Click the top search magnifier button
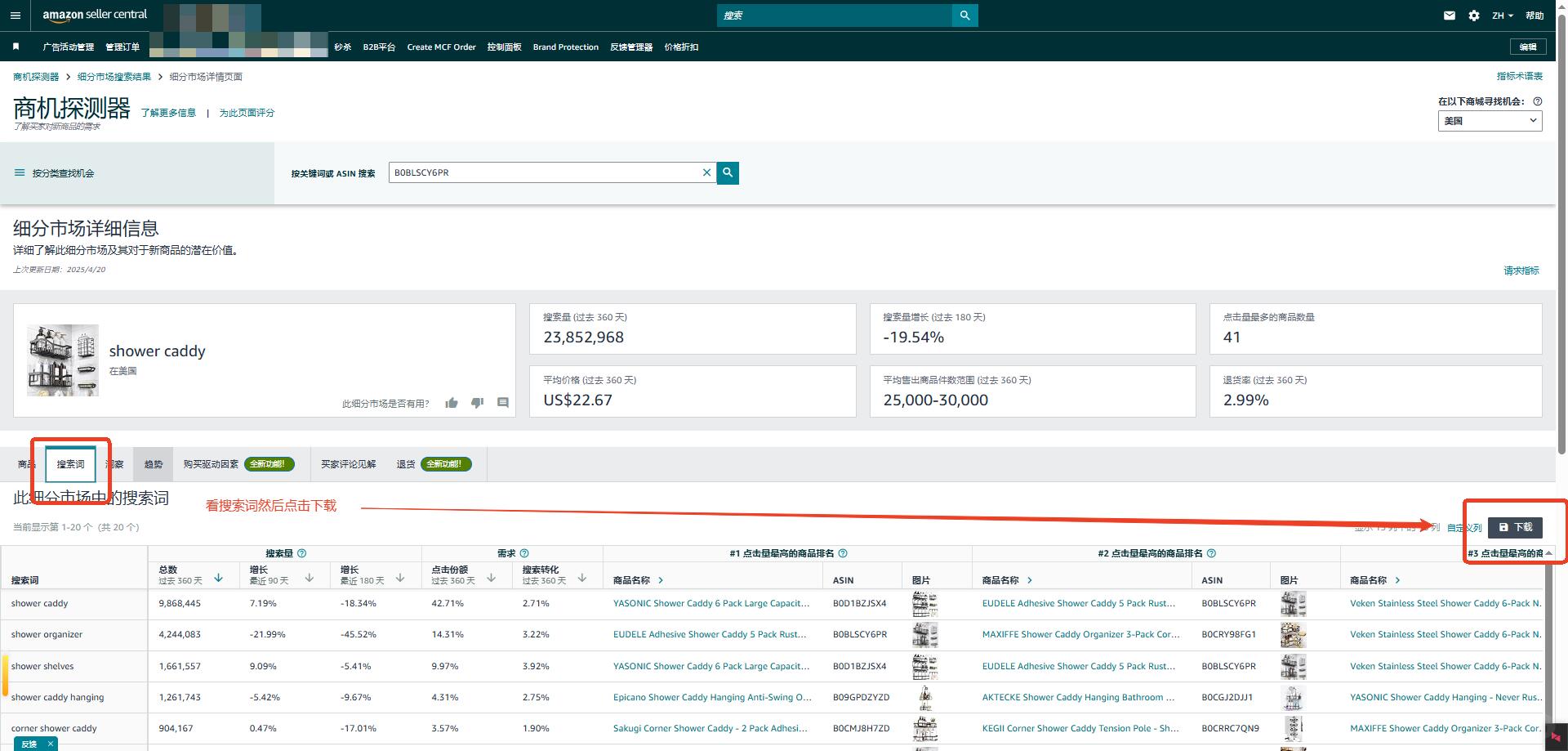Screen dimensions: 1568x751 click(x=964, y=16)
